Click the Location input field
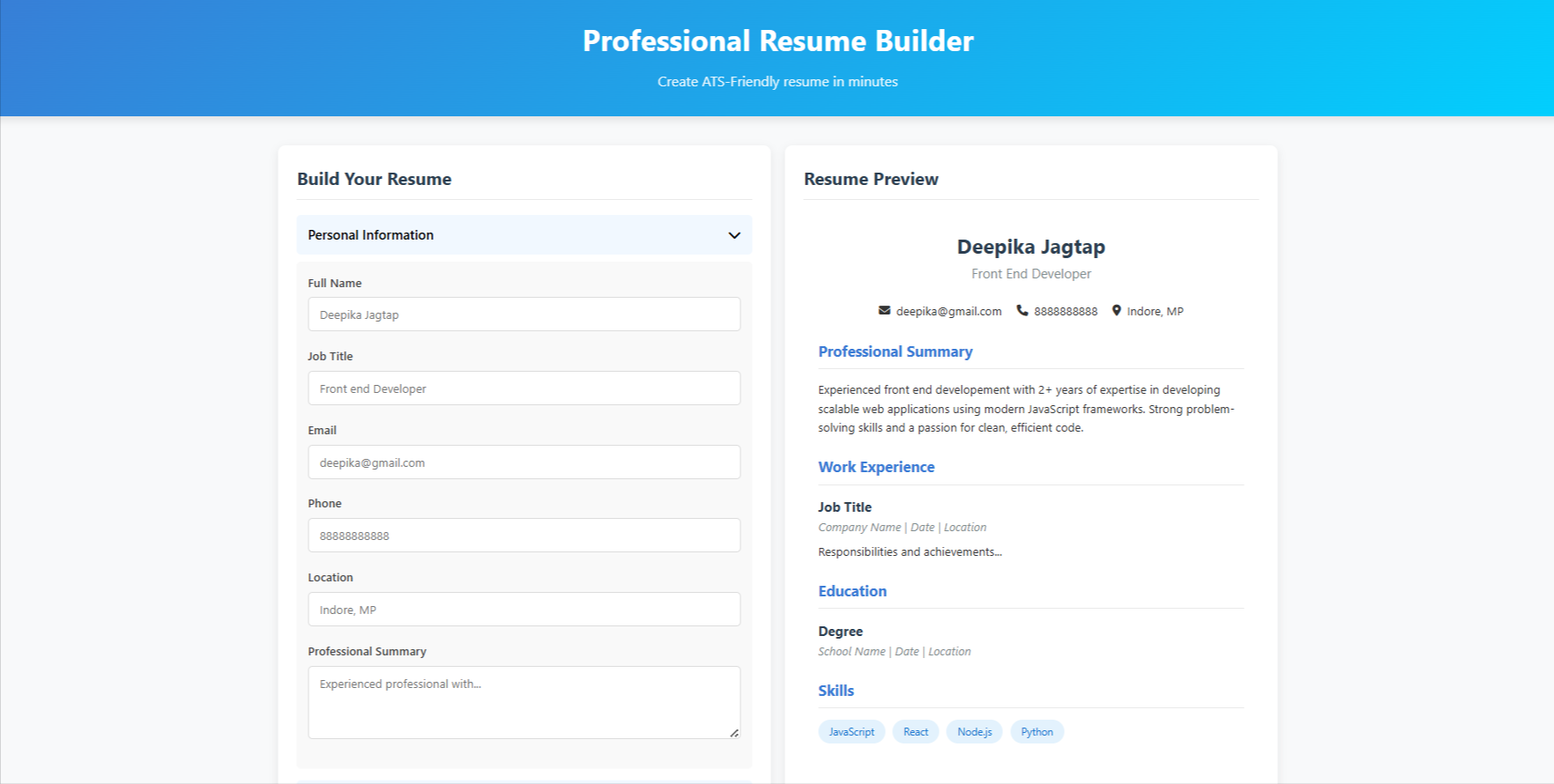1554x784 pixels. (x=524, y=610)
